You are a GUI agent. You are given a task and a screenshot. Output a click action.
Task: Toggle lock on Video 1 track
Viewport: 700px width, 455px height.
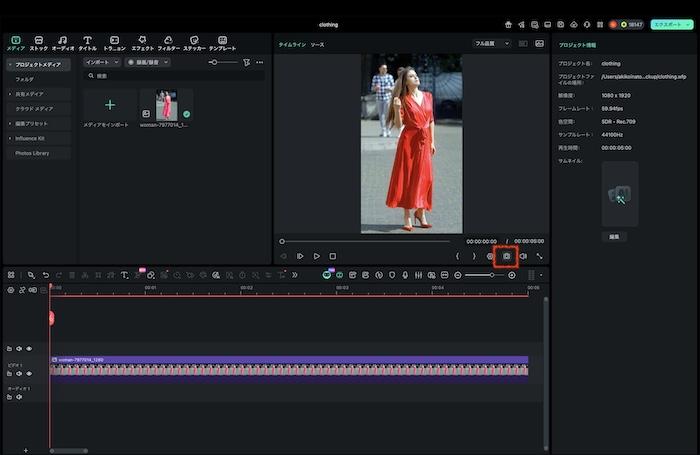pos(9,373)
